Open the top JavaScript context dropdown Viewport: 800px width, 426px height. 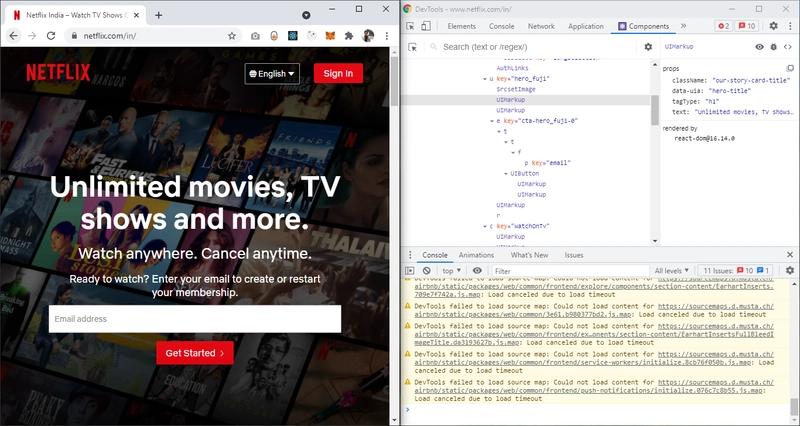pyautogui.click(x=452, y=271)
